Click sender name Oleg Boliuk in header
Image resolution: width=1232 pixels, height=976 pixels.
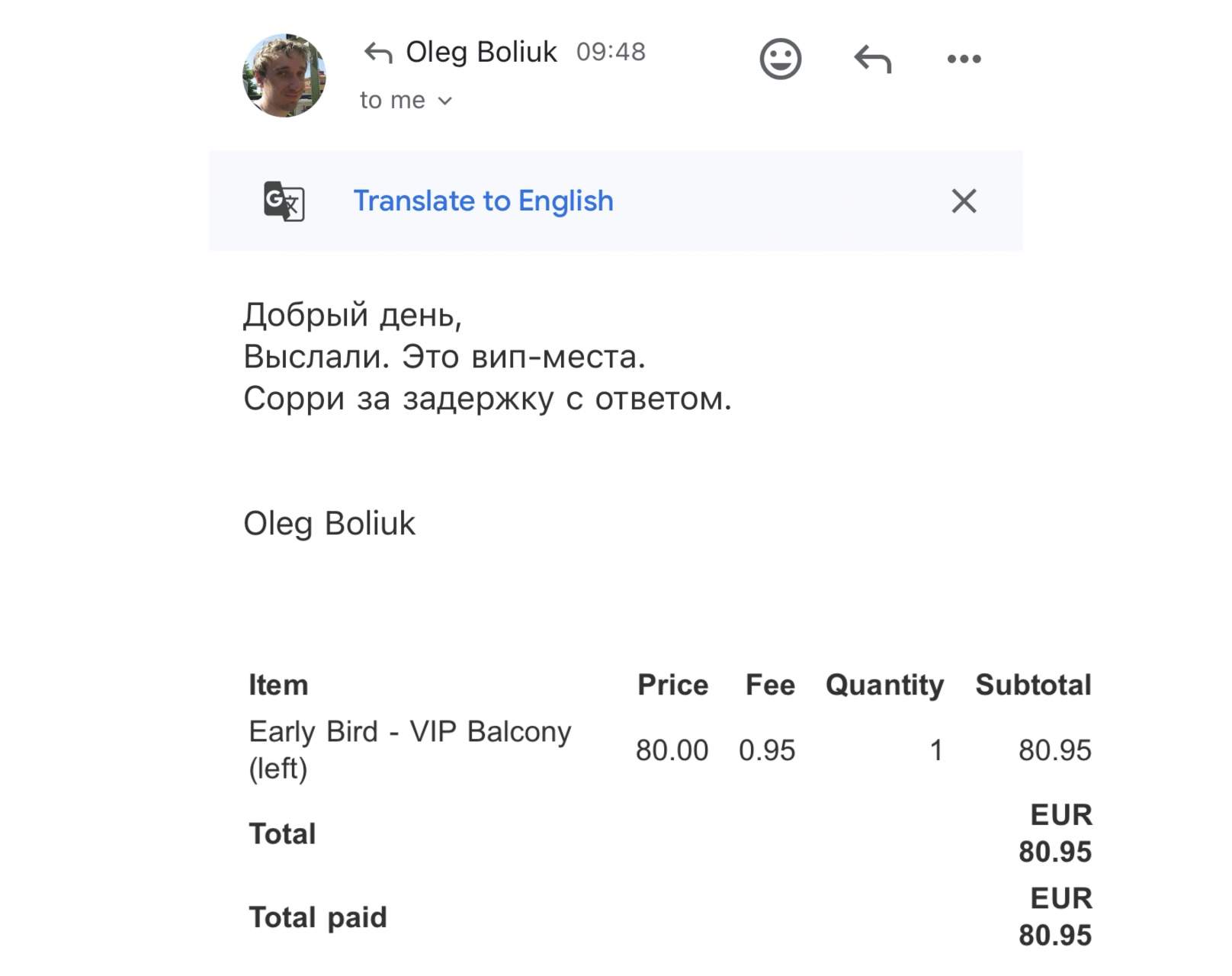(481, 52)
